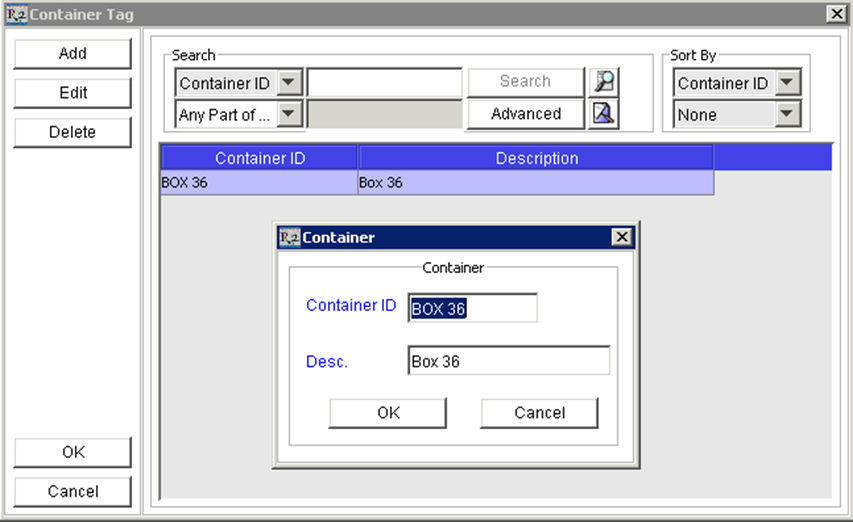
Task: Click the magnifier search icon beside Search button
Action: coord(603,82)
